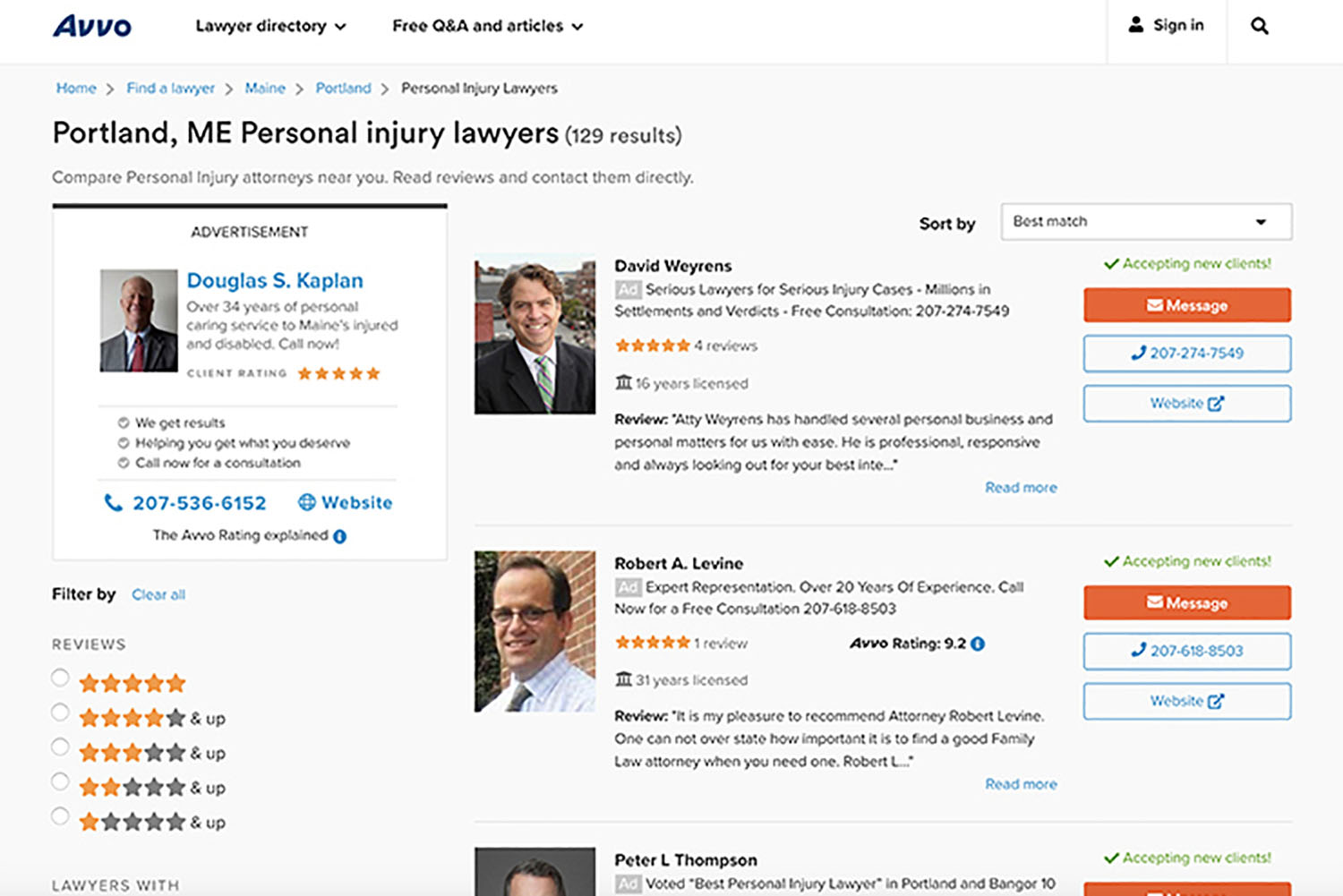Screen dimensions: 1343x896
Task: Select the 2-star and up filter
Action: (x=60, y=781)
